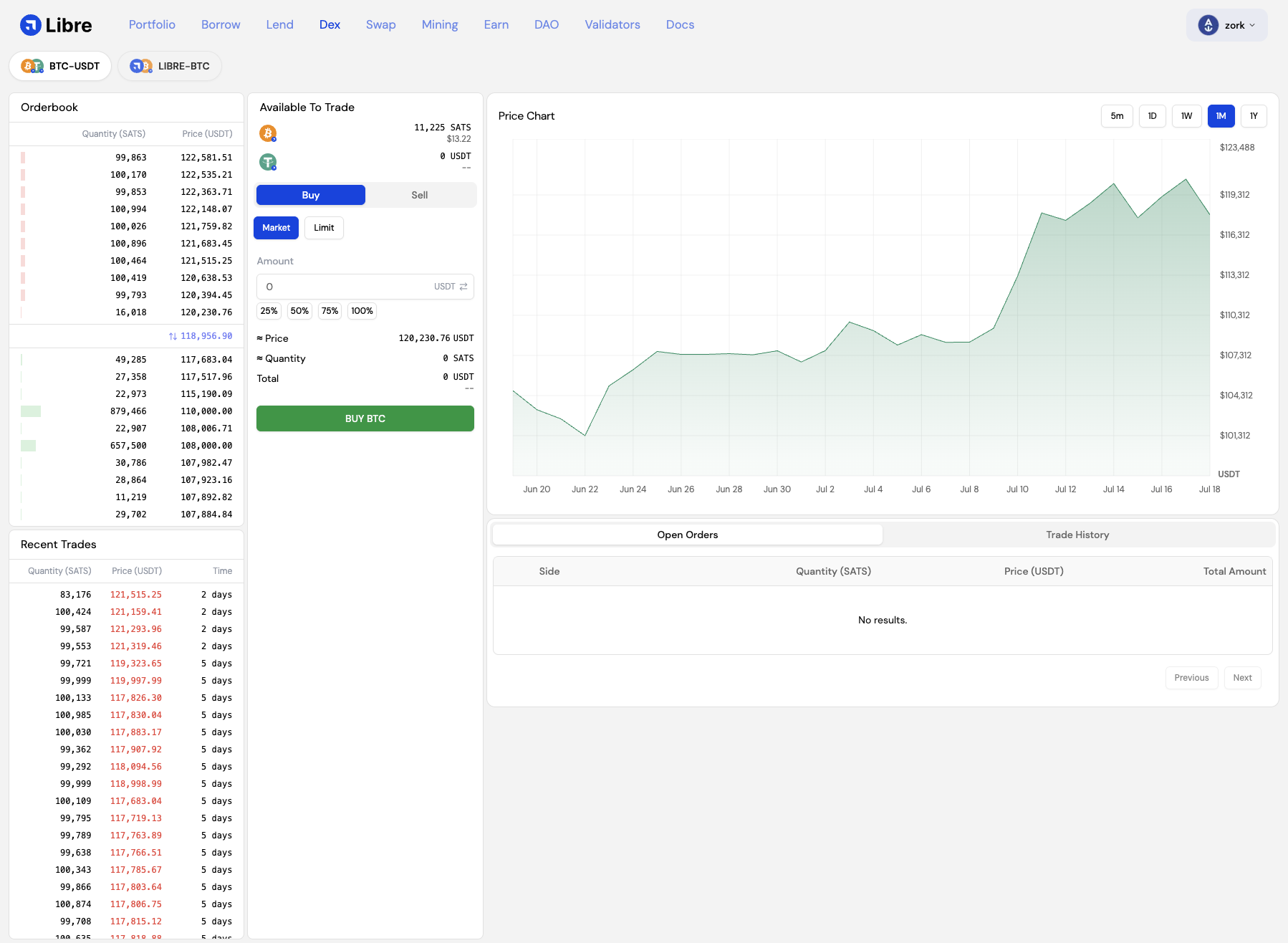Set amount to 50%
The width and height of the screenshot is (1288, 943).
click(x=299, y=311)
